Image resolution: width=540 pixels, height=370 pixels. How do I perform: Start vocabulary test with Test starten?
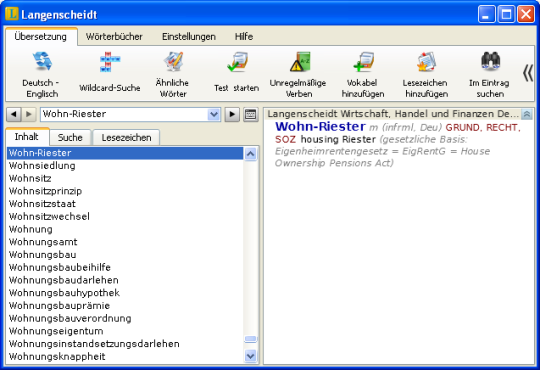coord(237,72)
